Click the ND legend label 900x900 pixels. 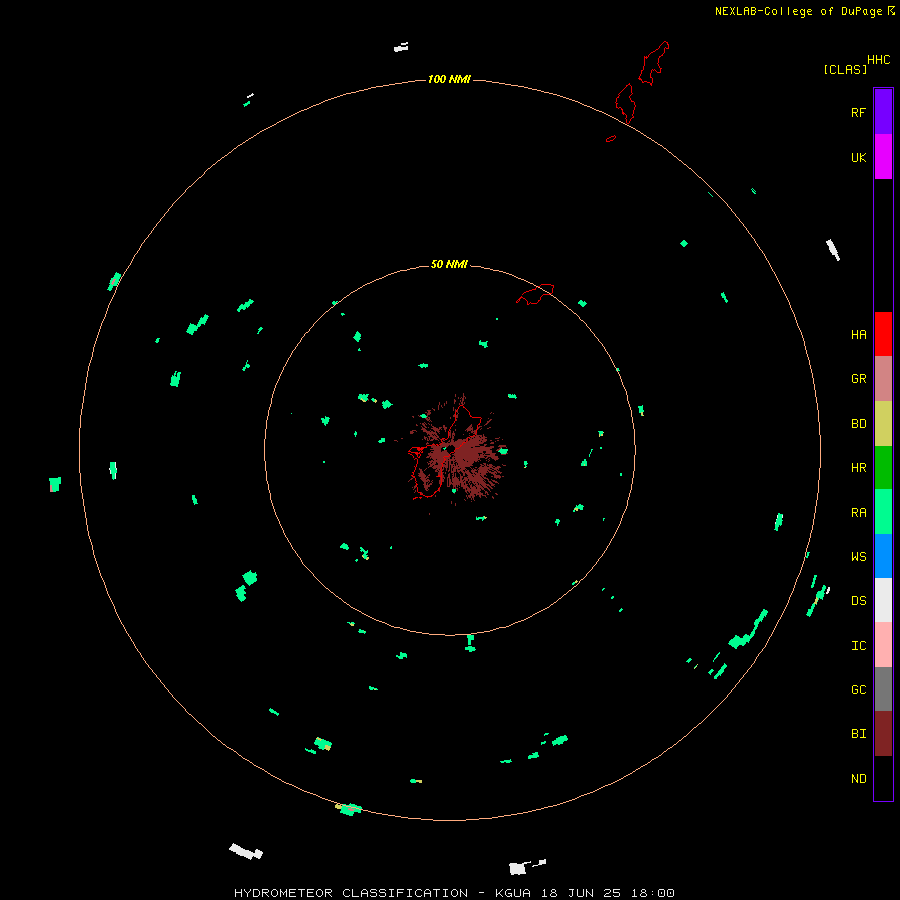[x=858, y=779]
